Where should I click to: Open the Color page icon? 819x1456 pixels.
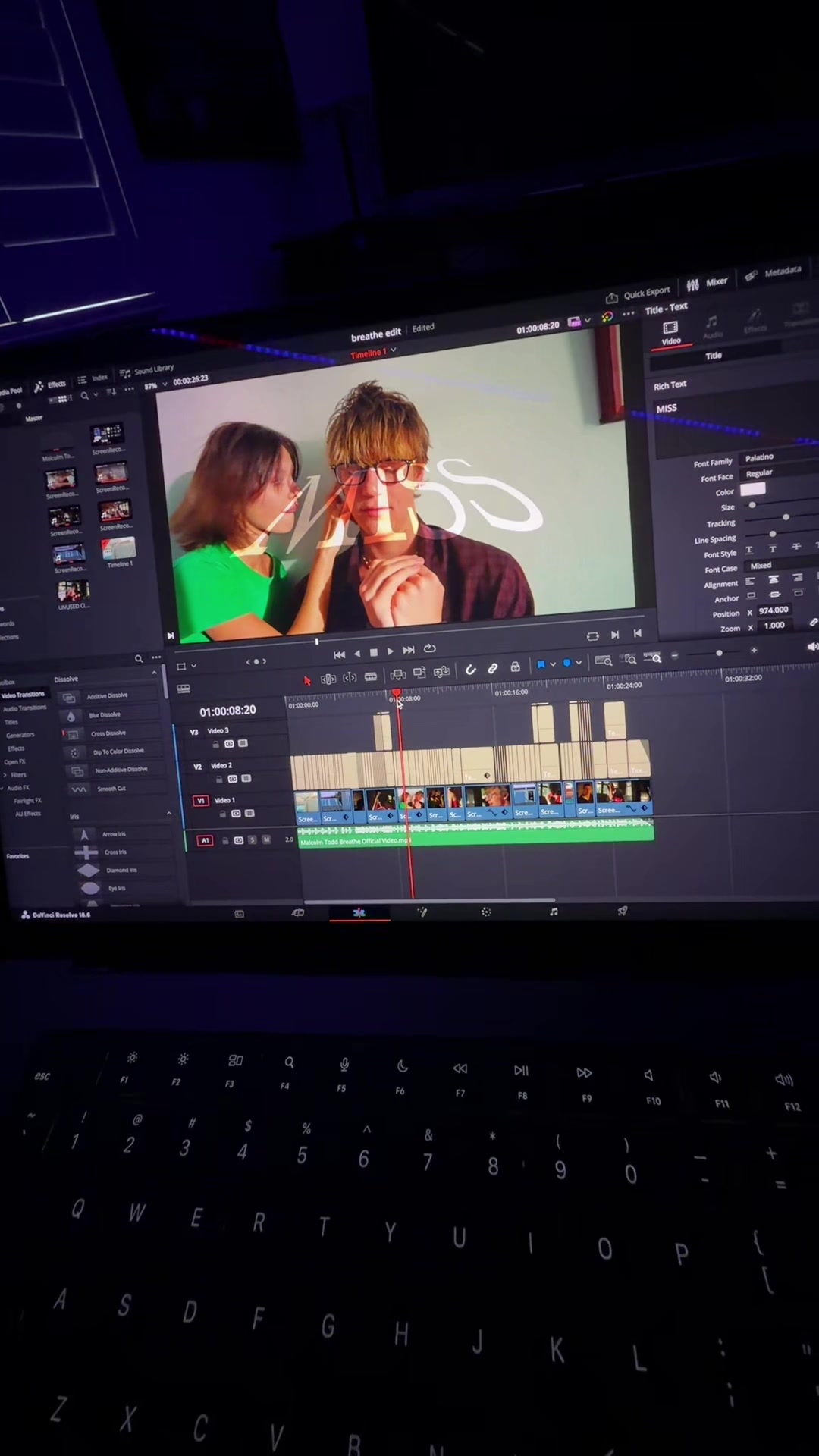point(486,912)
